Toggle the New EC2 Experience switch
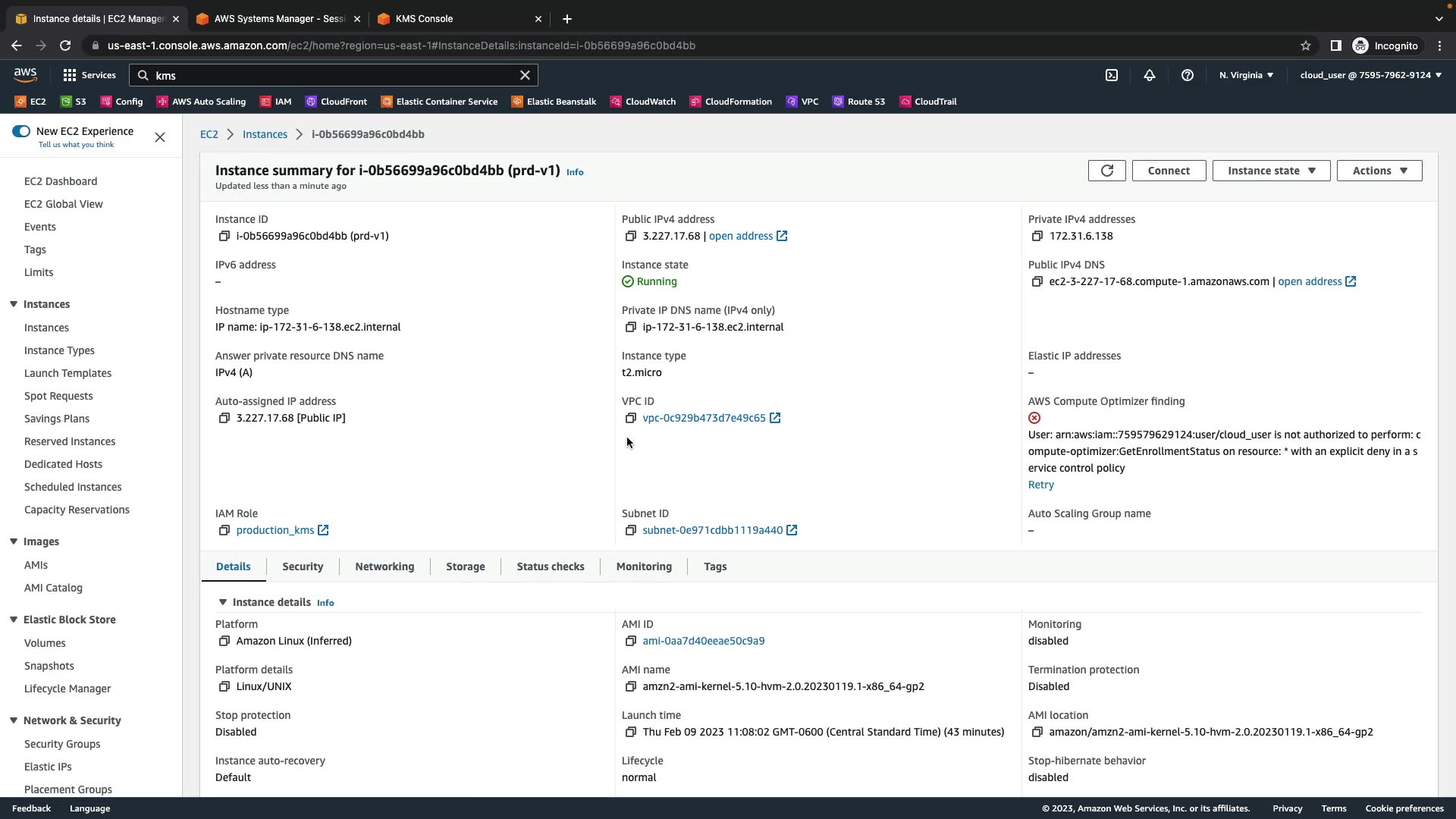Image resolution: width=1456 pixels, height=819 pixels. [x=21, y=131]
